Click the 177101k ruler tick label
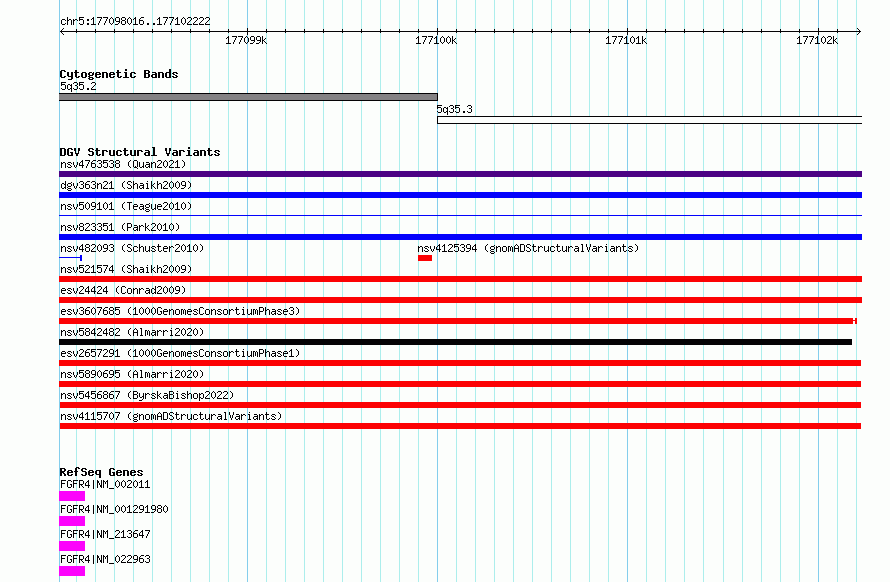 [x=626, y=40]
